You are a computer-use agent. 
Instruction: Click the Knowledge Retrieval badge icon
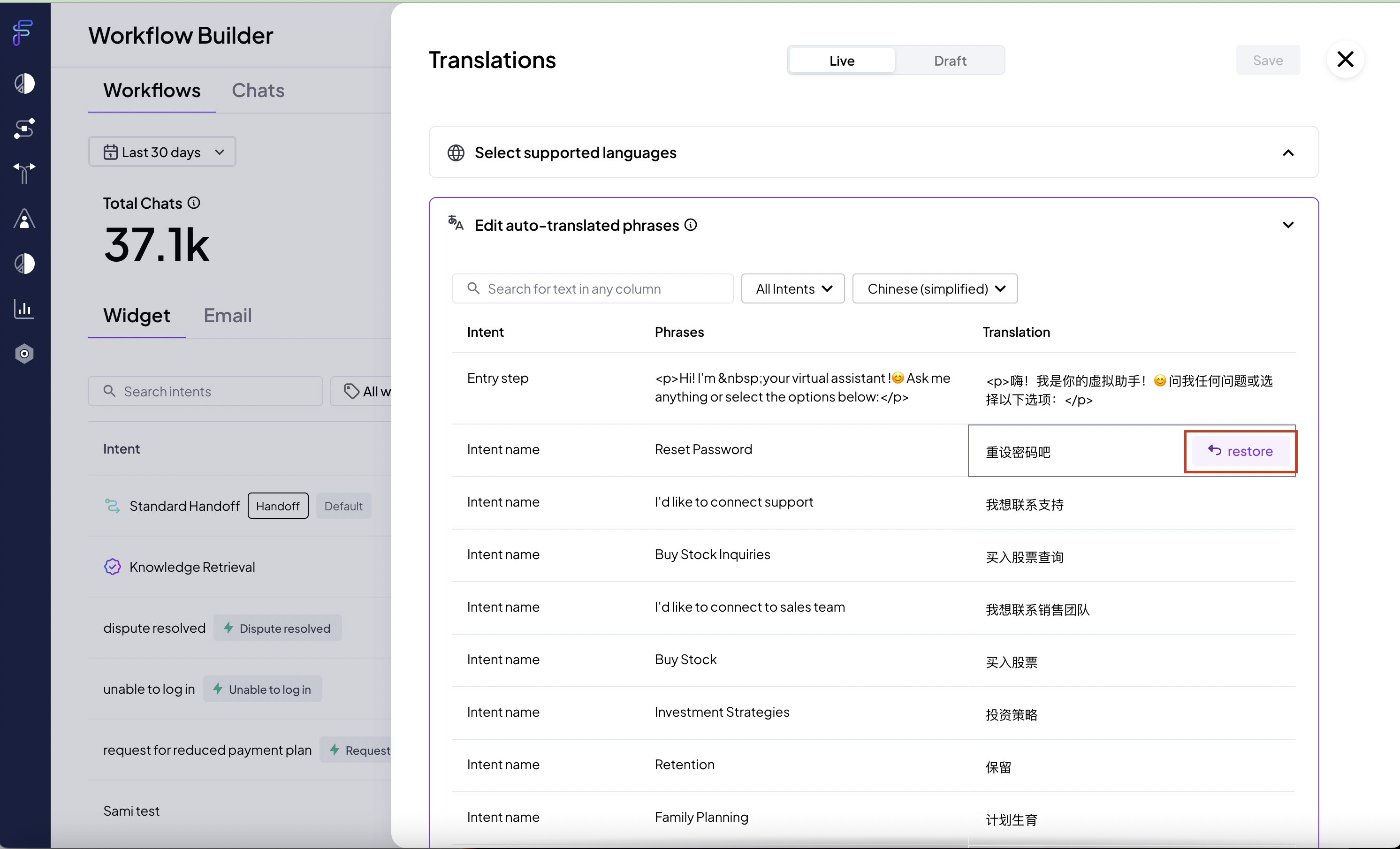113,567
